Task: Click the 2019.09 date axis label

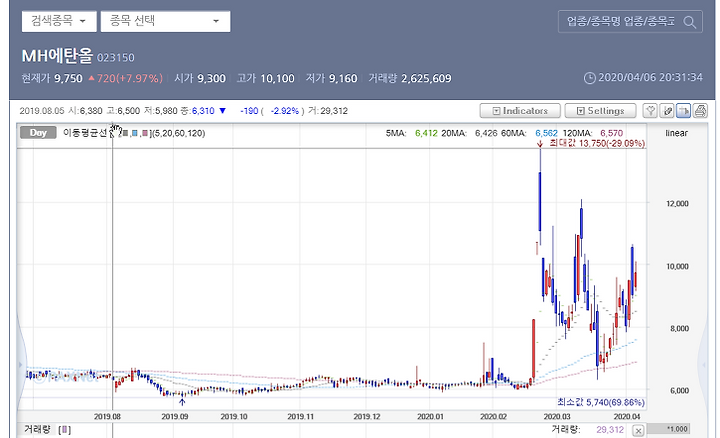Action: [x=175, y=417]
